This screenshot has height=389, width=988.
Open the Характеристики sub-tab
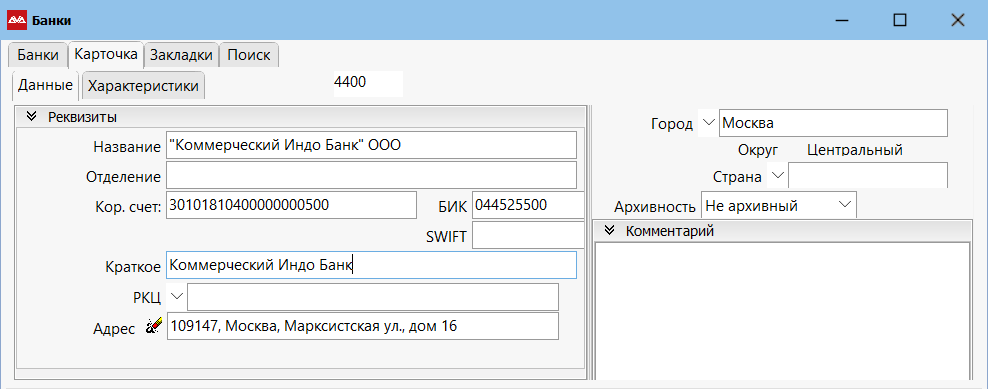point(144,86)
